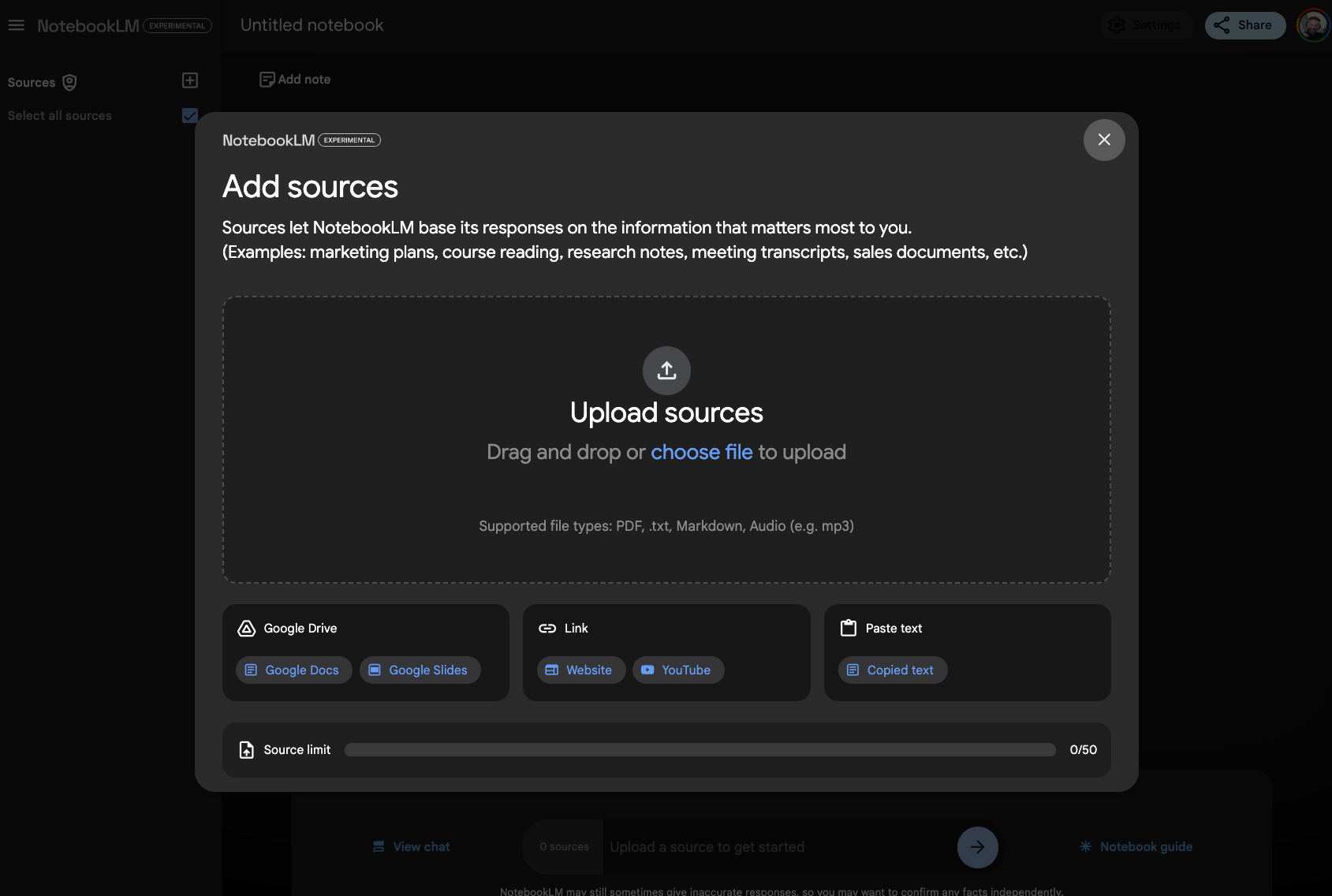1332x896 pixels.
Task: Click the add source plus icon
Action: pos(190,80)
